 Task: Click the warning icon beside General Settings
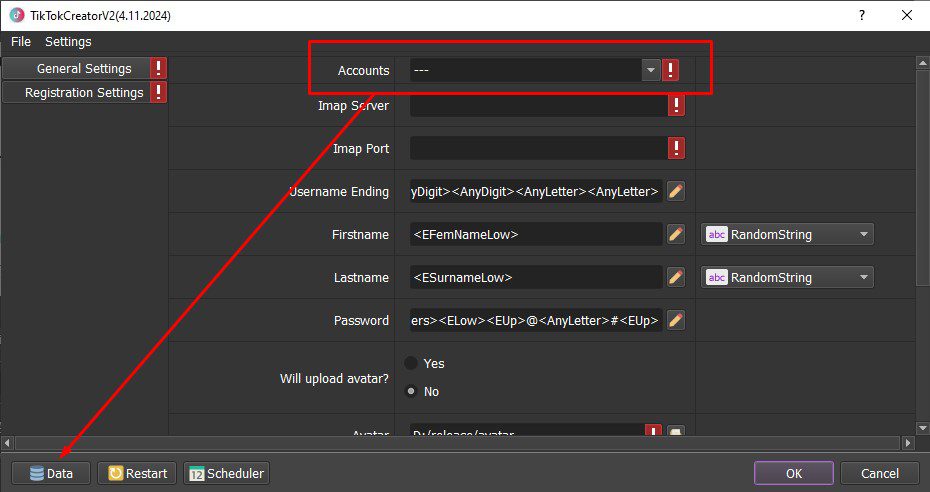158,68
